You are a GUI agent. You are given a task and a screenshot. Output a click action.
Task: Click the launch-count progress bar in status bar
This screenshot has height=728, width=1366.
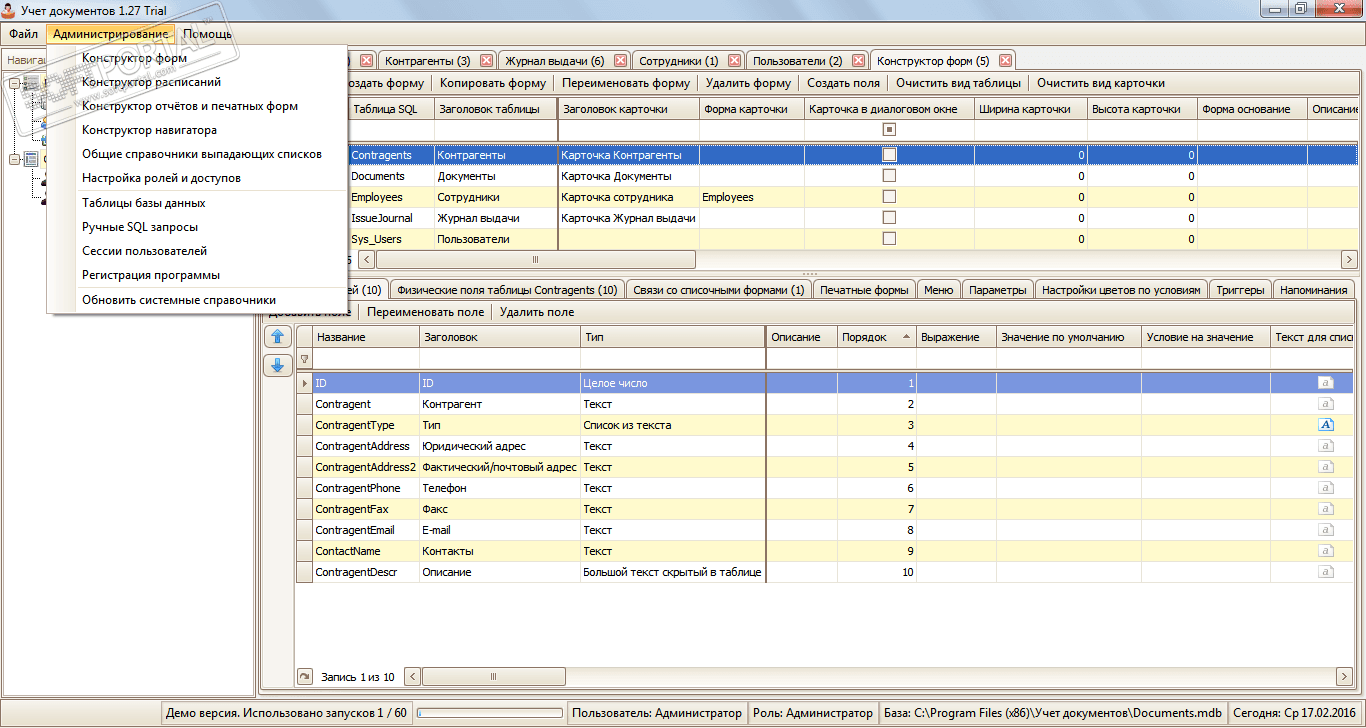click(x=489, y=714)
